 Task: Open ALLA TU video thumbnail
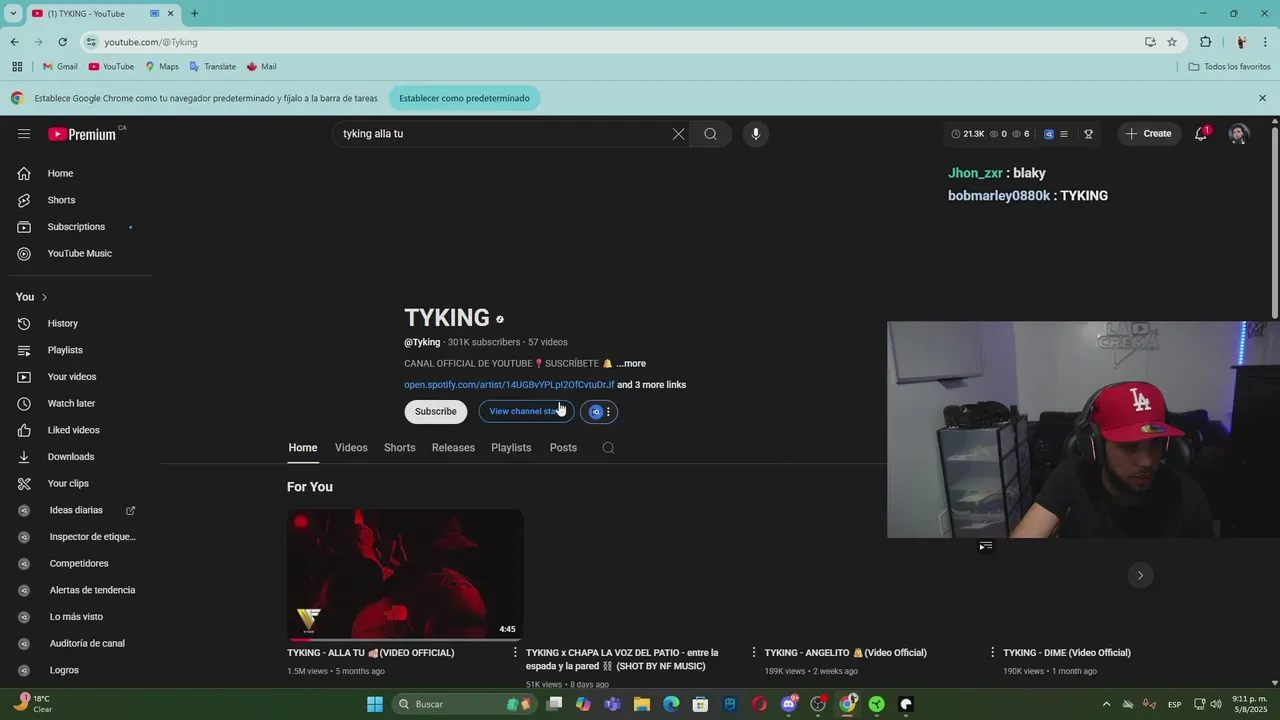405,575
